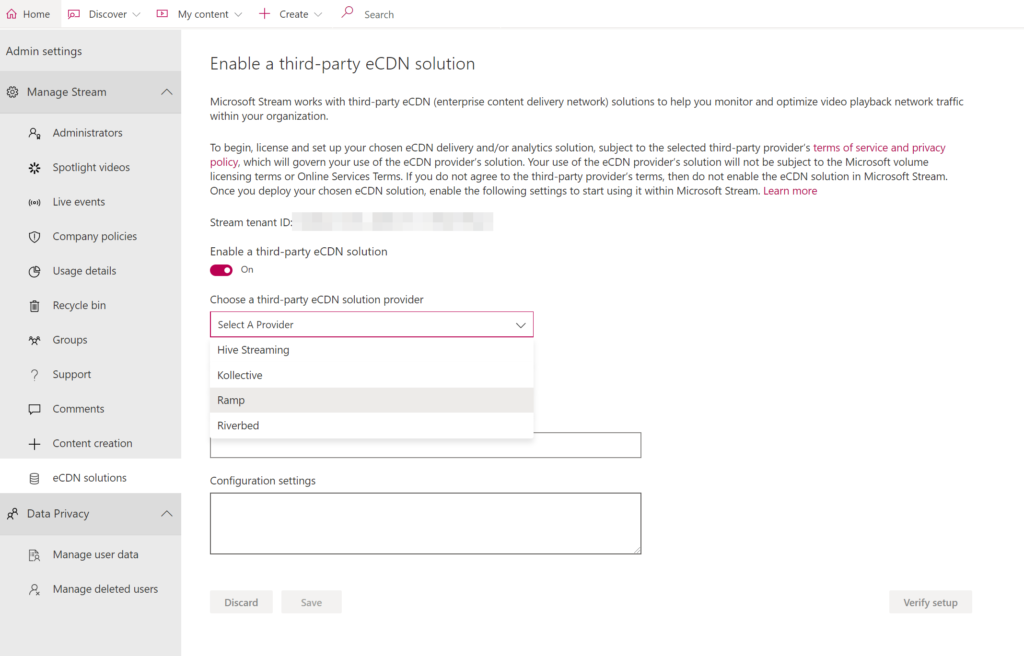Expand the My content menu chevron
Viewport: 1024px width, 656px height.
[x=238, y=14]
